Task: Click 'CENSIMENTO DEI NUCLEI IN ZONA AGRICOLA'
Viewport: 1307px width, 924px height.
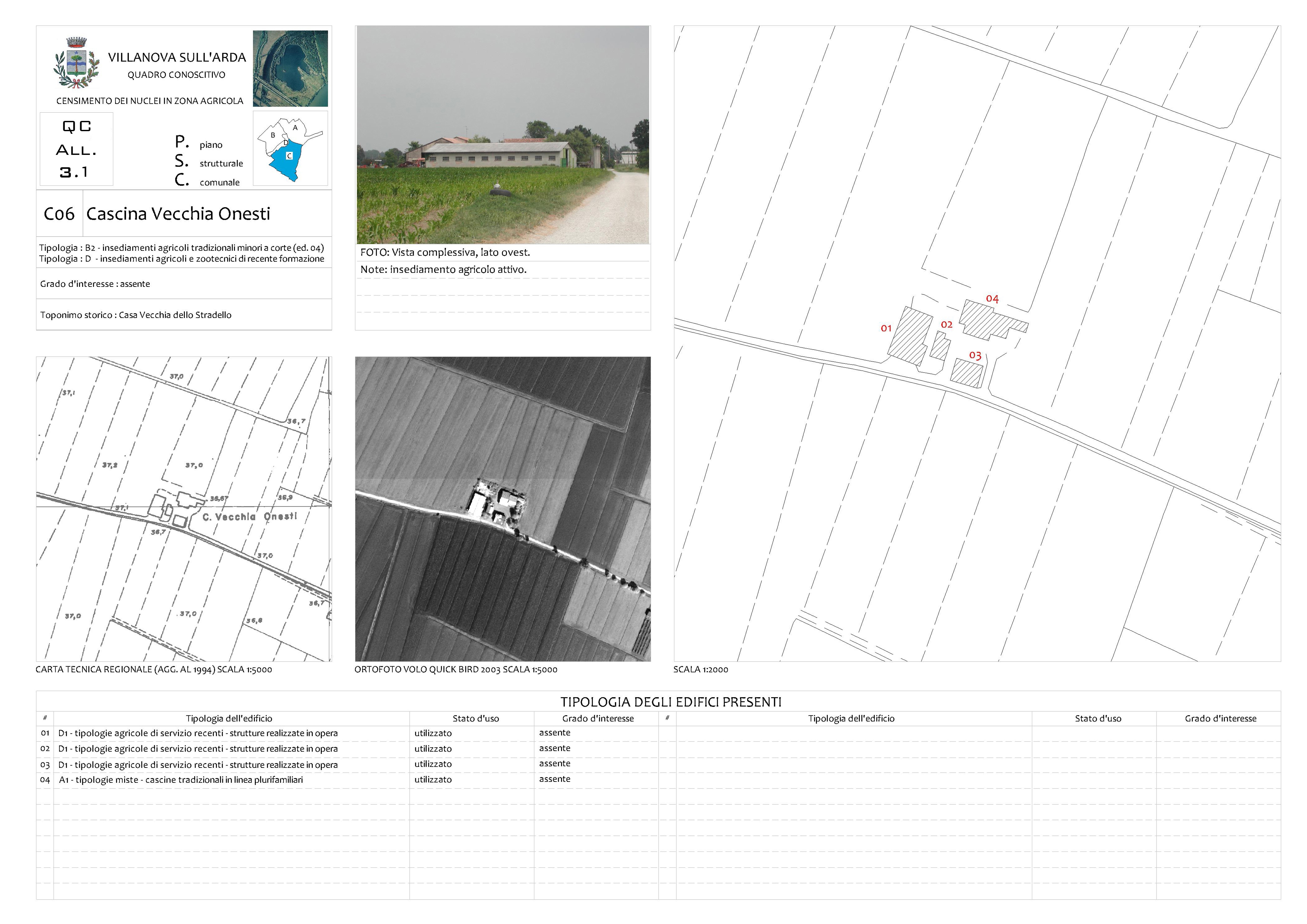Action: coord(150,101)
